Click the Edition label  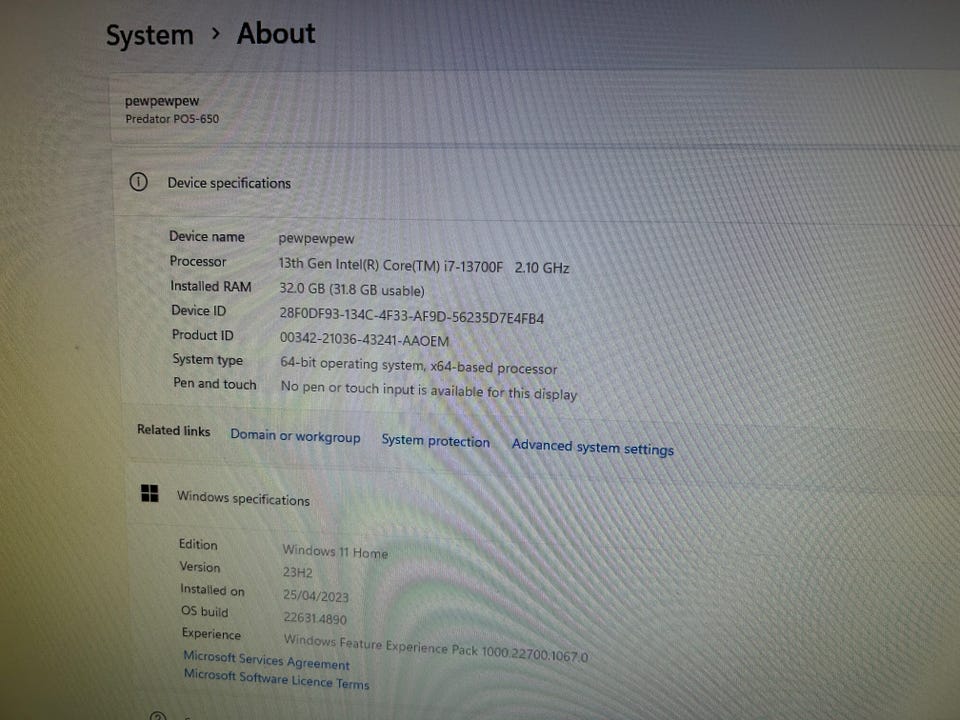coord(198,544)
